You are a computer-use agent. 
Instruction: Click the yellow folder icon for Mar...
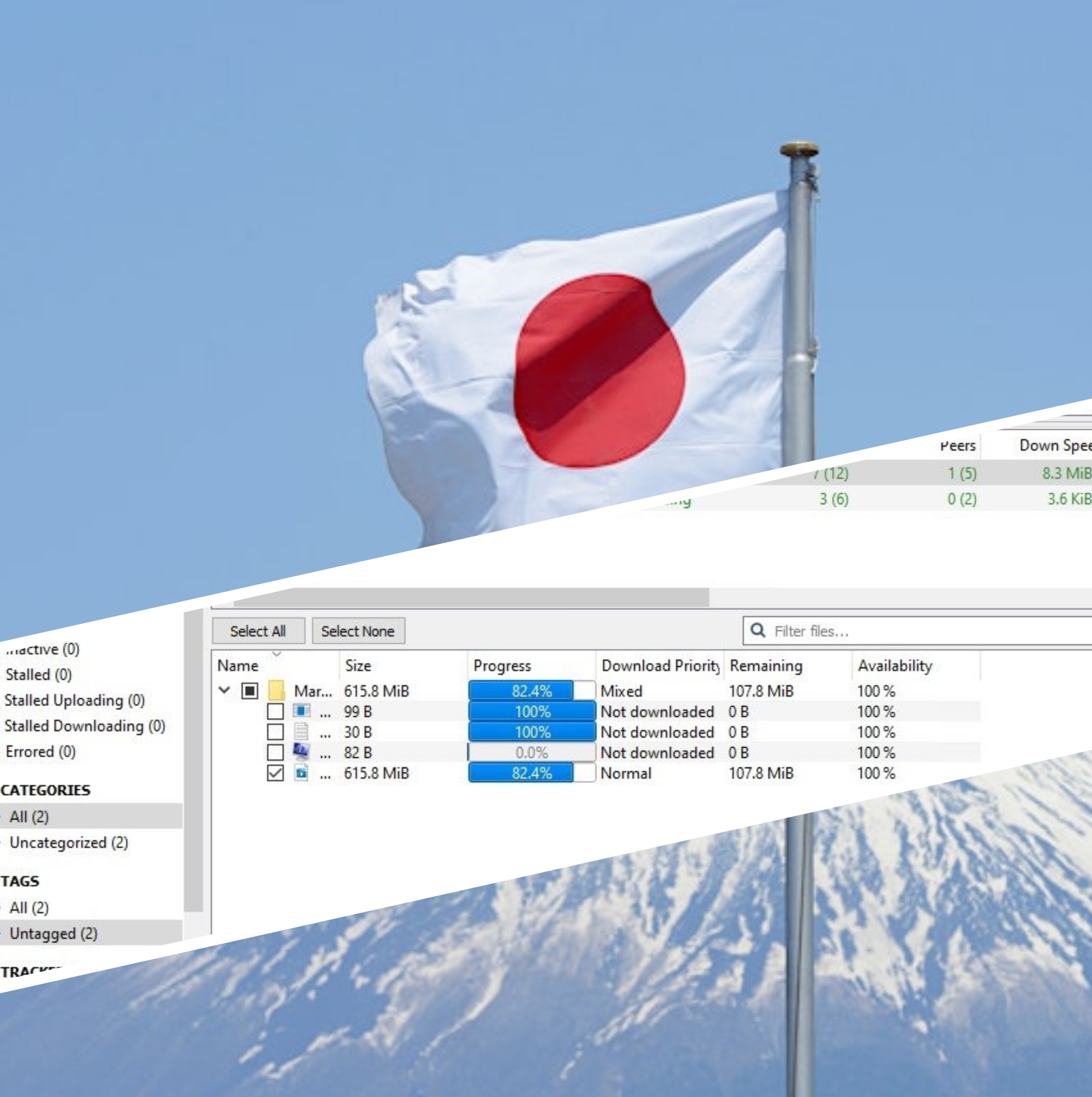click(276, 691)
